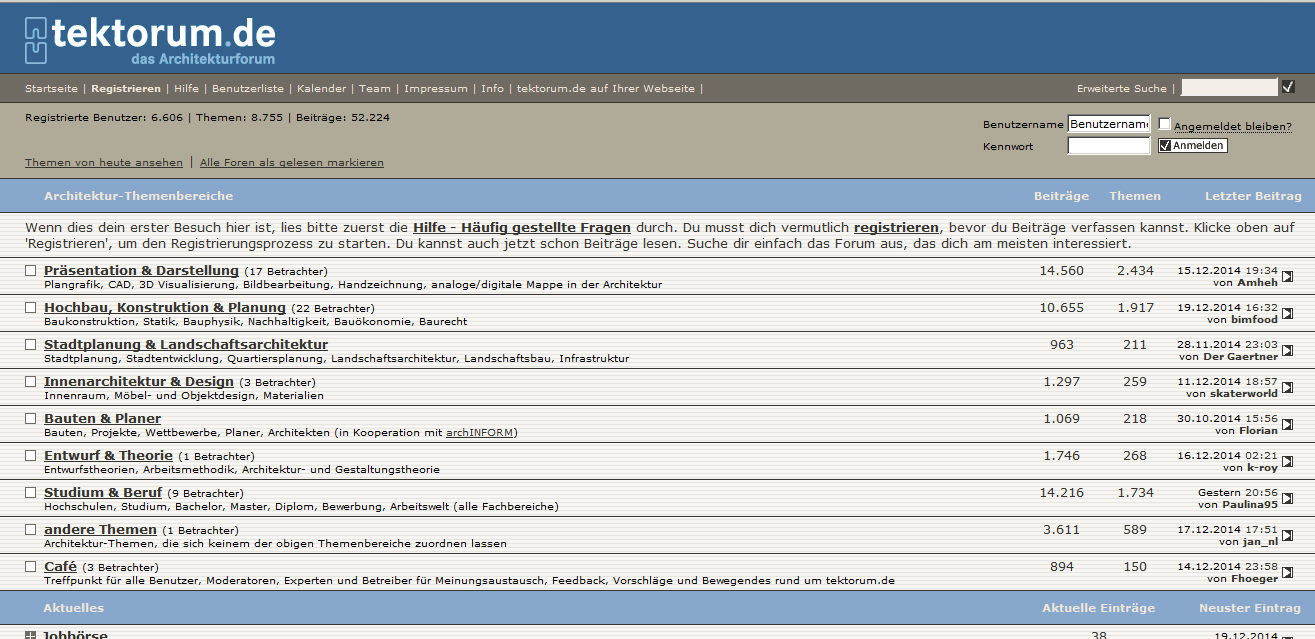
Task: Click the tektorum.de logo
Action: tap(150, 39)
